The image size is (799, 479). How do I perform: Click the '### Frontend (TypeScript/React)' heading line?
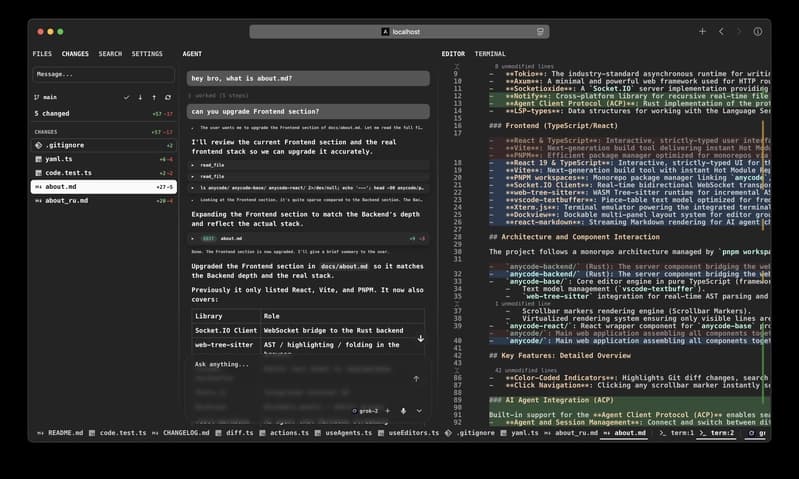(x=553, y=125)
